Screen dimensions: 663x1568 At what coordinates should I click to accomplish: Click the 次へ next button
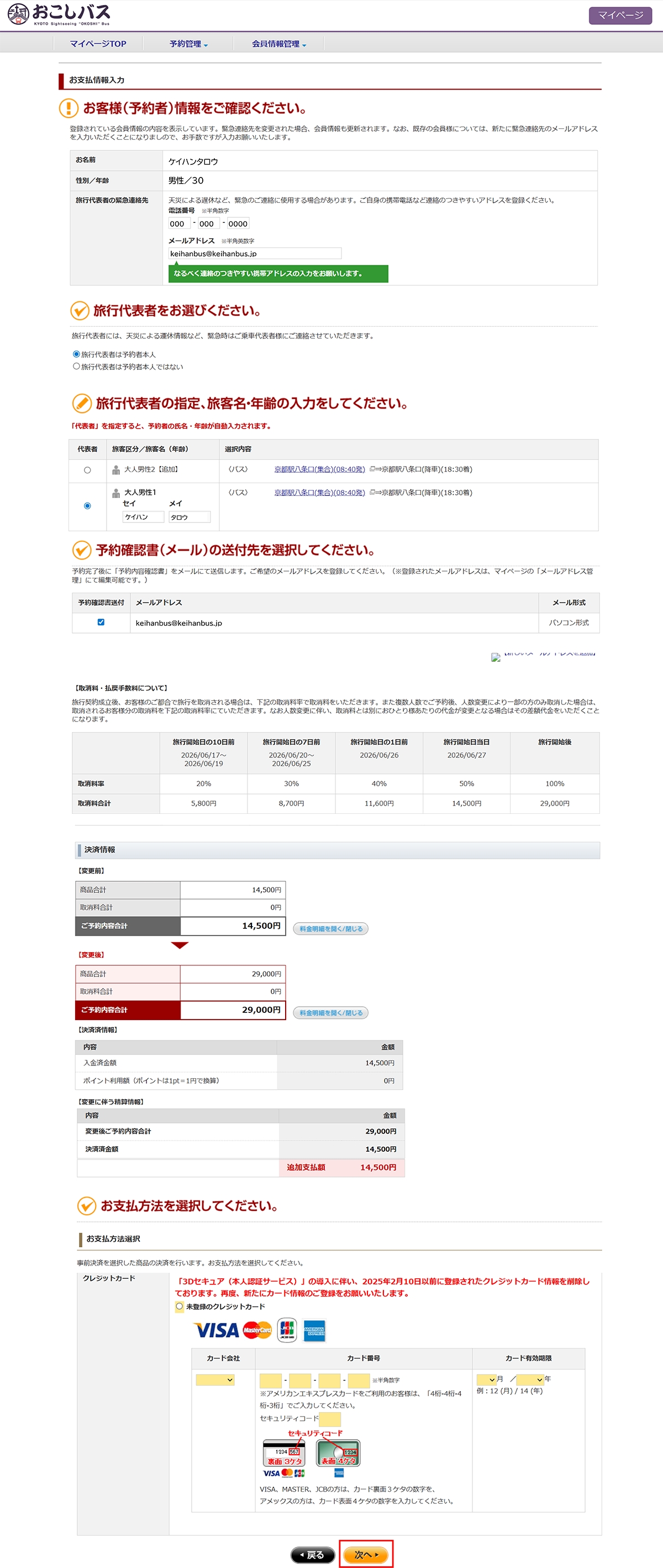(x=366, y=1555)
